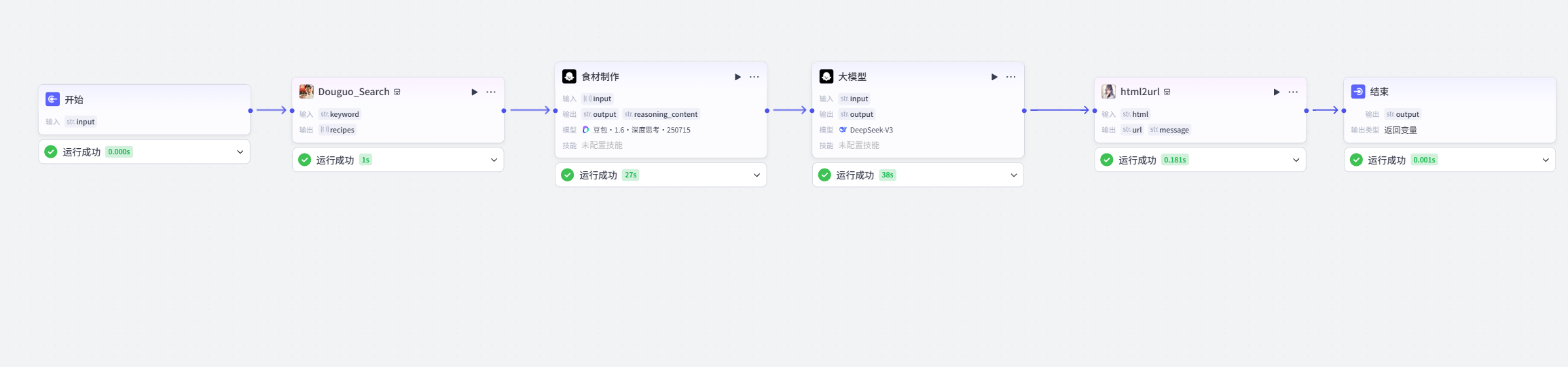Expand the 结束 node run result

pyautogui.click(x=1546, y=160)
